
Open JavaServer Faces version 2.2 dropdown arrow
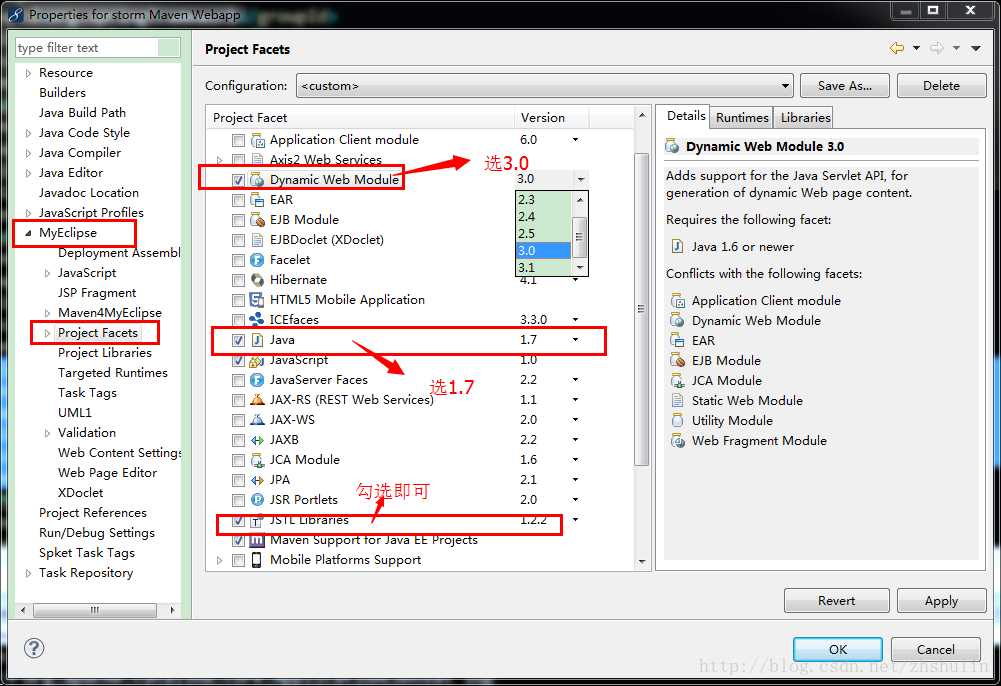tap(575, 380)
